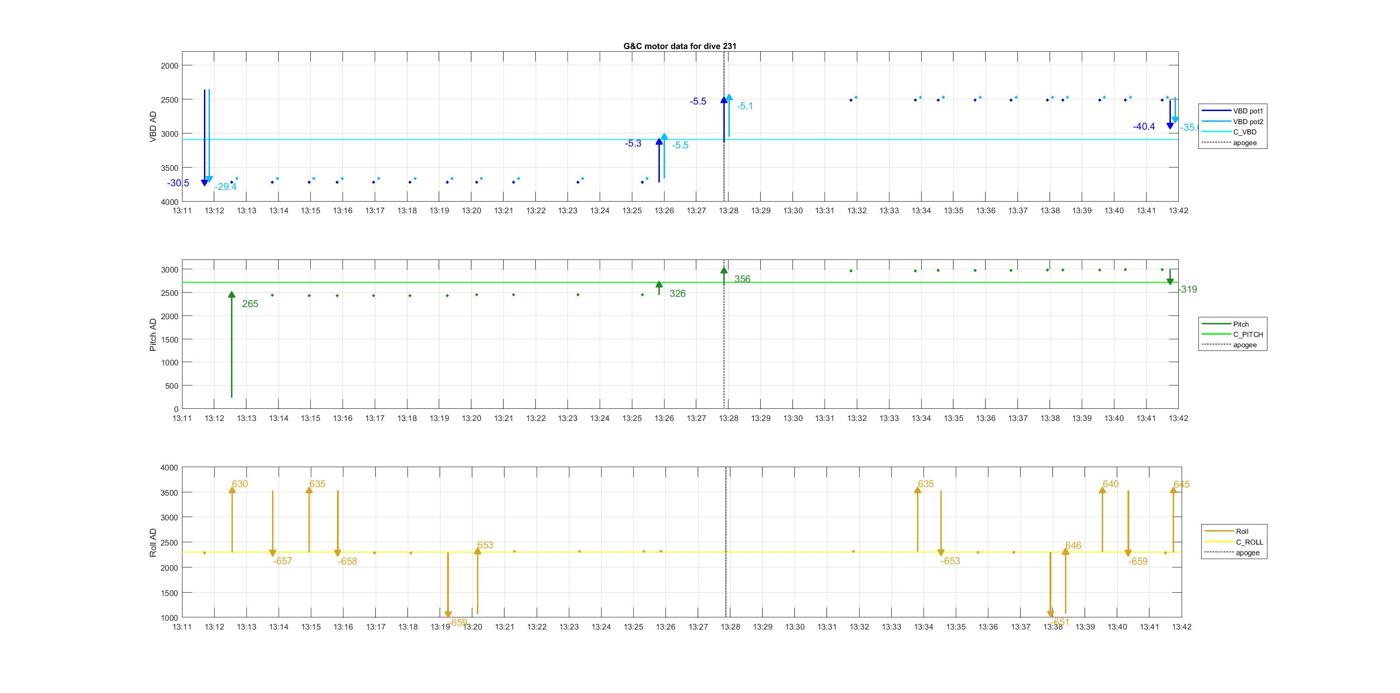The image size is (1400, 693).
Task: Click the "13:28" x-axis tick on the VBD plot
Action: (x=729, y=211)
